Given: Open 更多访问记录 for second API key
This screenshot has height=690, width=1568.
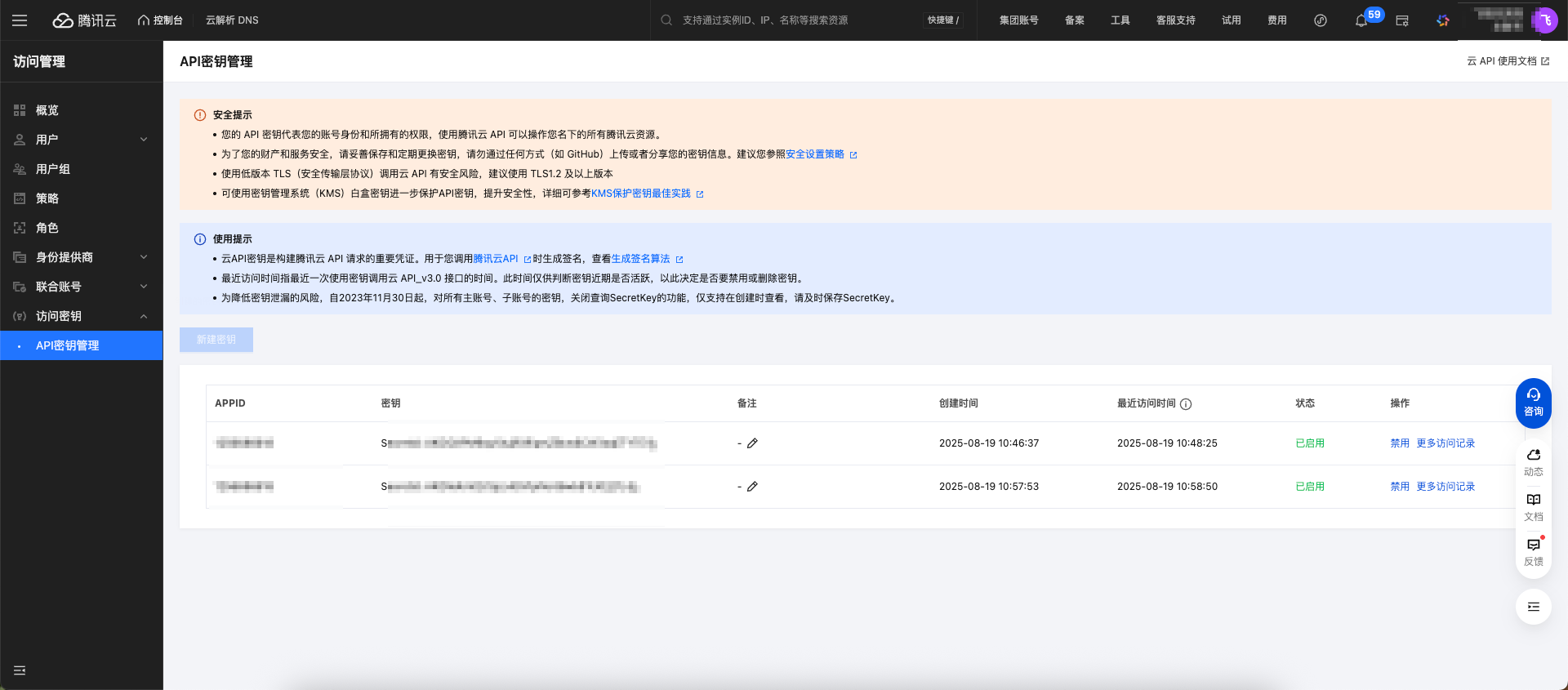Looking at the screenshot, I should pyautogui.click(x=1445, y=487).
